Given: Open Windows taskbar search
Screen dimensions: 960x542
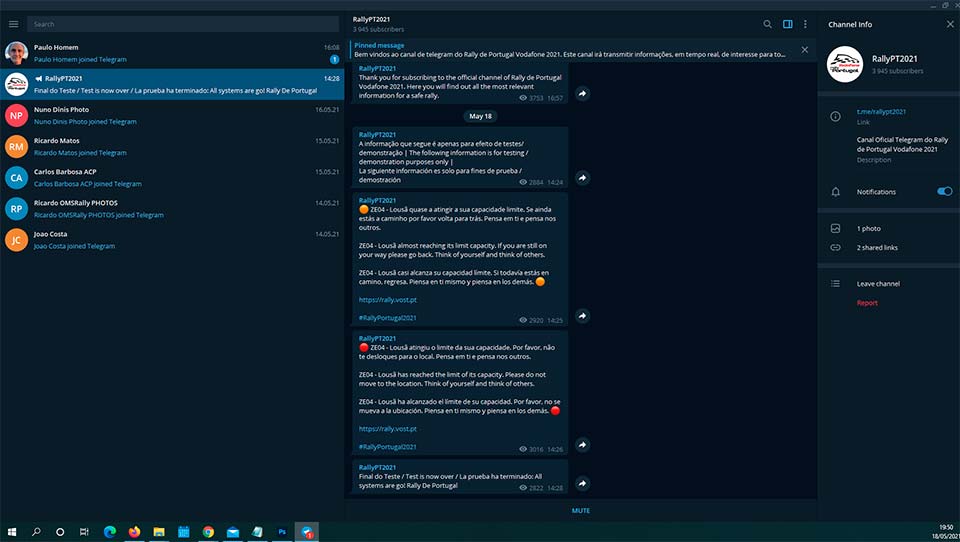Looking at the screenshot, I should [36, 532].
